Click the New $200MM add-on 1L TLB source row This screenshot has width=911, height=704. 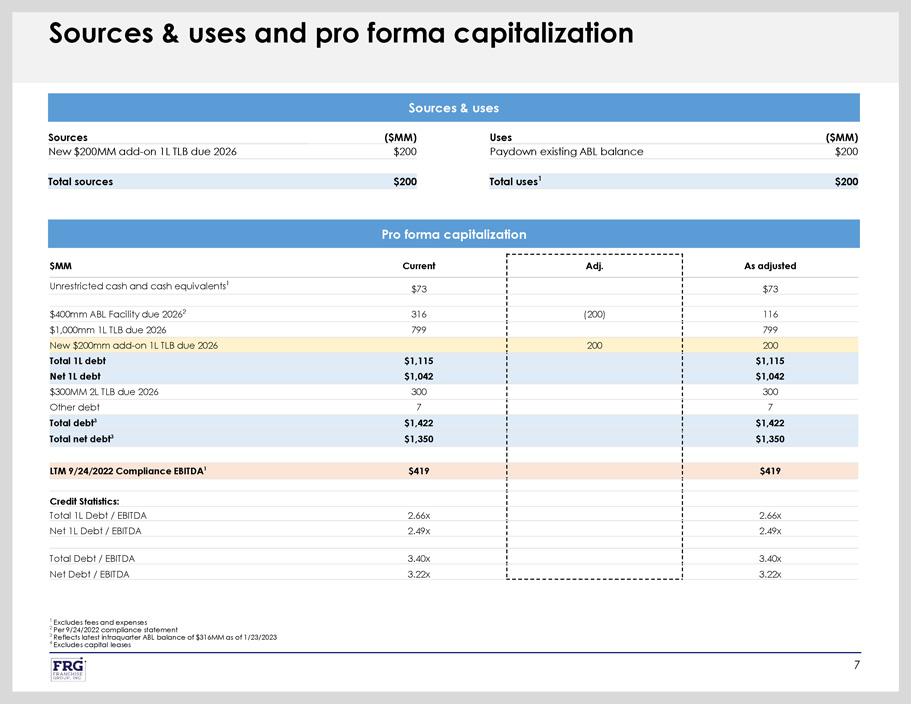click(142, 152)
